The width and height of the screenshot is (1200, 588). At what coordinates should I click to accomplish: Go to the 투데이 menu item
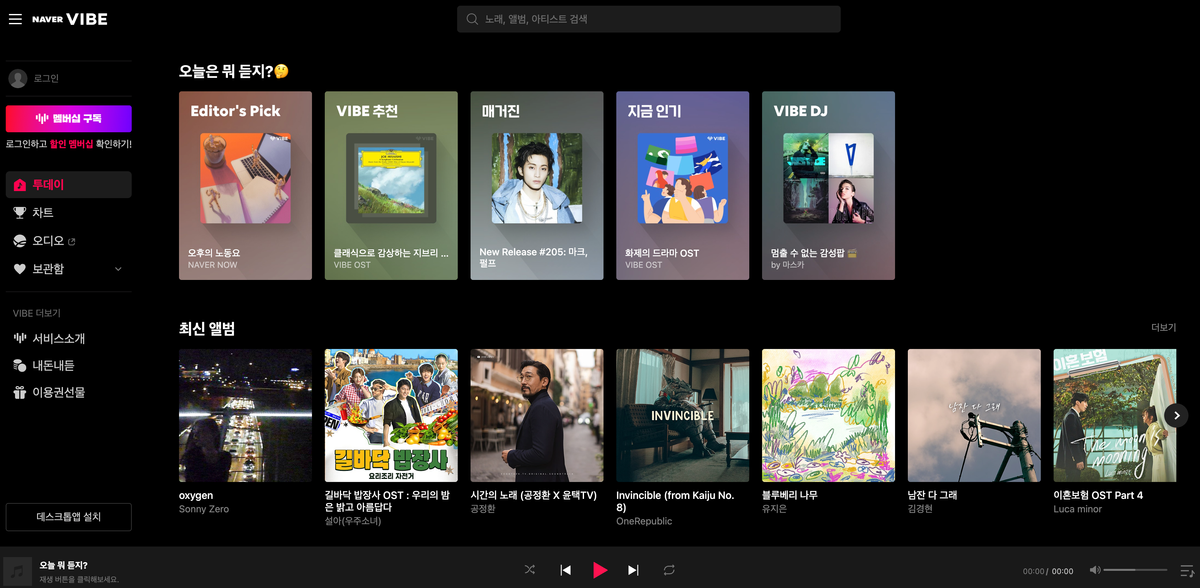click(69, 185)
